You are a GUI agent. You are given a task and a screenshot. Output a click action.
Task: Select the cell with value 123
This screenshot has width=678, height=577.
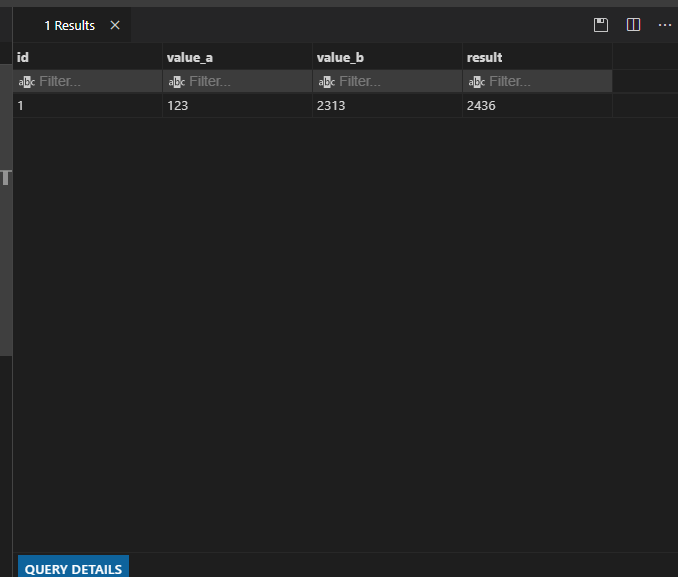237,106
